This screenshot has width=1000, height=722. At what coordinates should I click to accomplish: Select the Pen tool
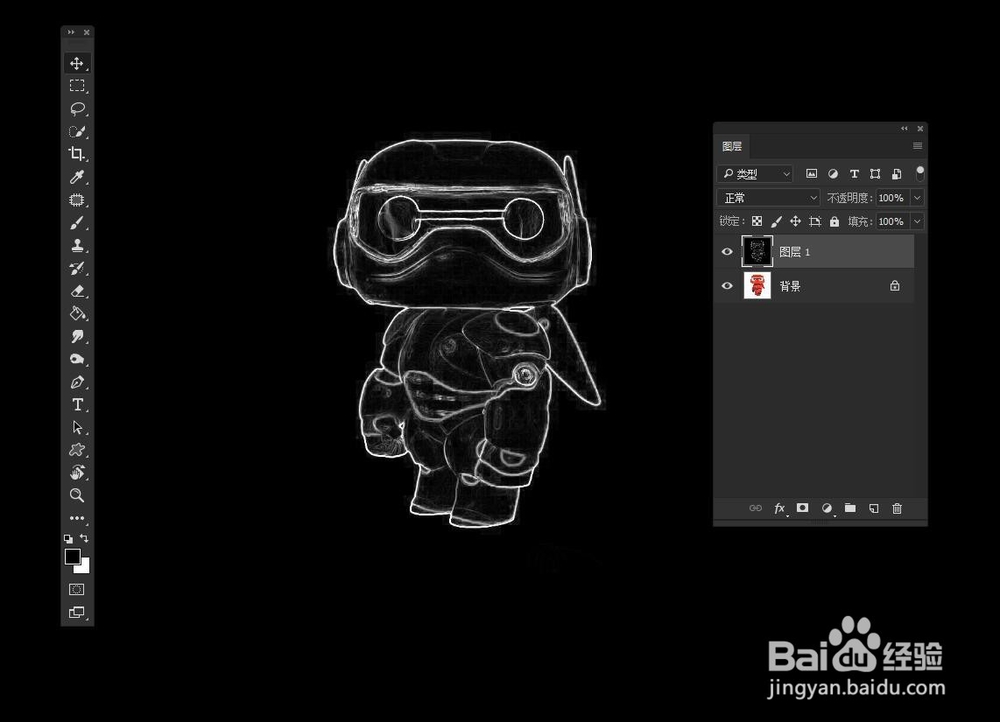tap(77, 382)
